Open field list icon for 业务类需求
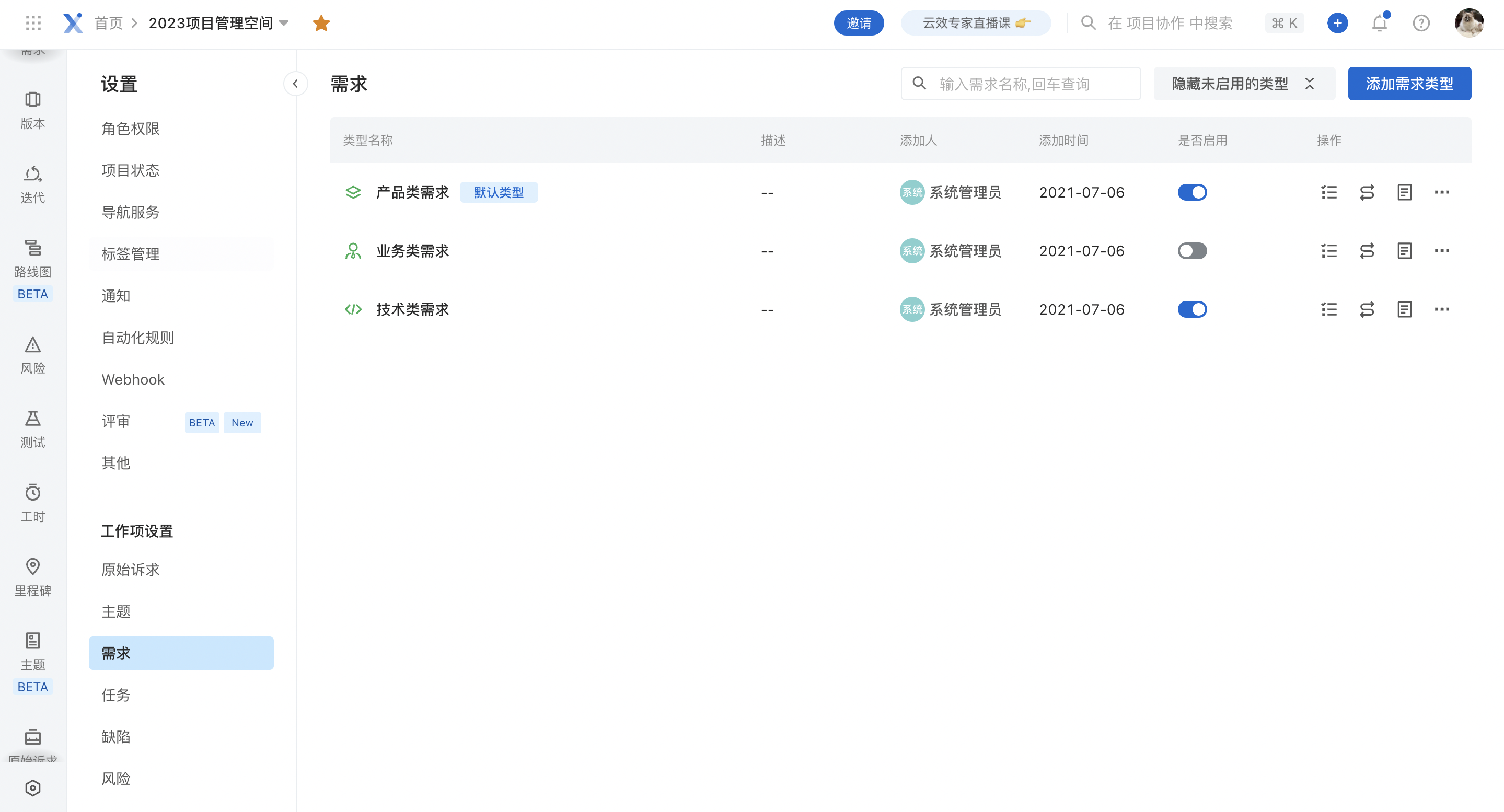The image size is (1504, 812). tap(1329, 250)
